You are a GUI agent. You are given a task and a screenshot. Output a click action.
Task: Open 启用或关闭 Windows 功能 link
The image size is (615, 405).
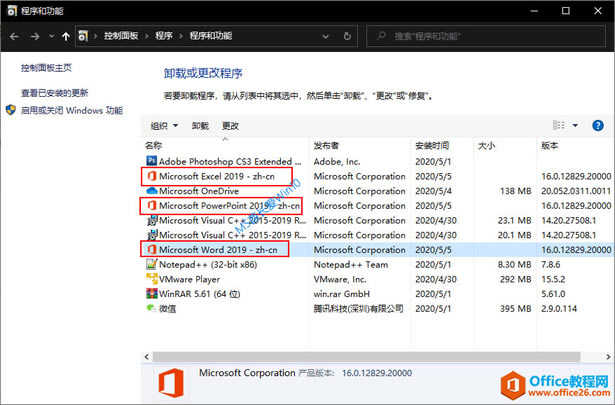72,111
